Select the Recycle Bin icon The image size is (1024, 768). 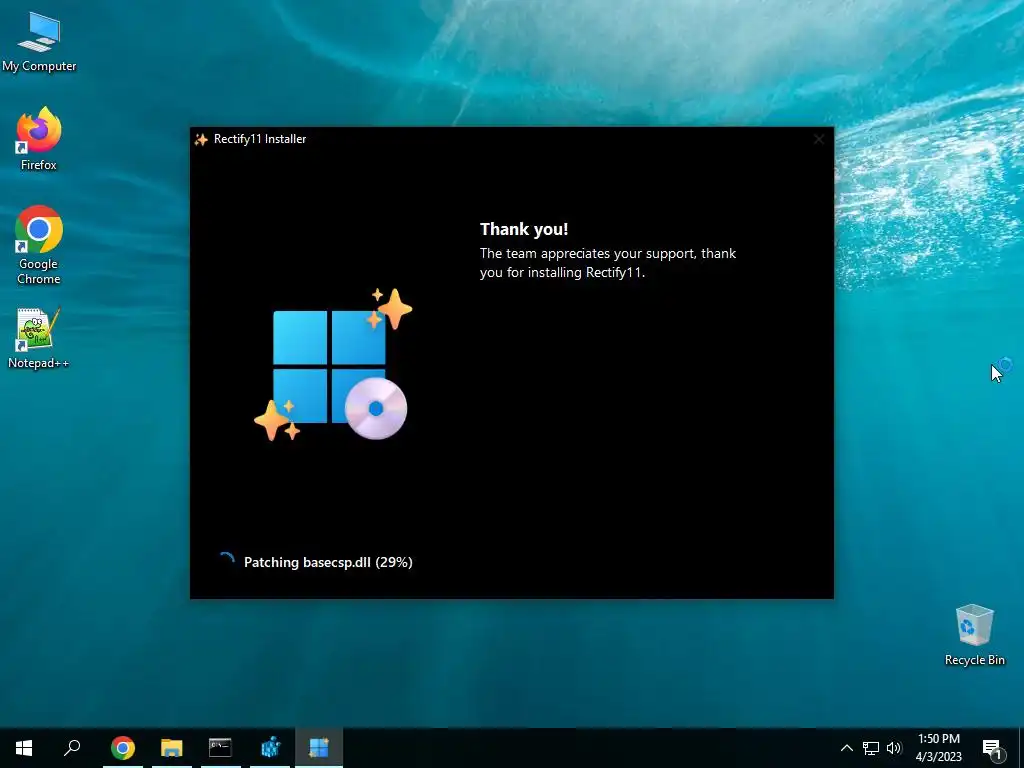pyautogui.click(x=974, y=635)
